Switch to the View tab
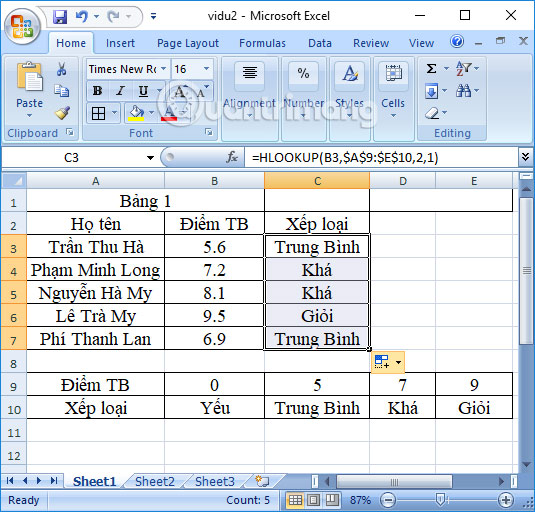The image size is (535, 512). [x=421, y=43]
